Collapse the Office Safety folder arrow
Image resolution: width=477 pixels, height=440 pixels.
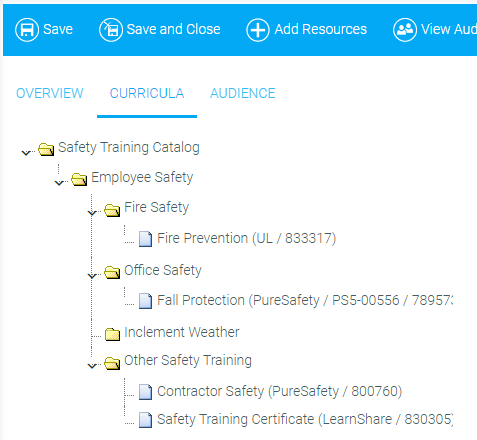(x=92, y=276)
